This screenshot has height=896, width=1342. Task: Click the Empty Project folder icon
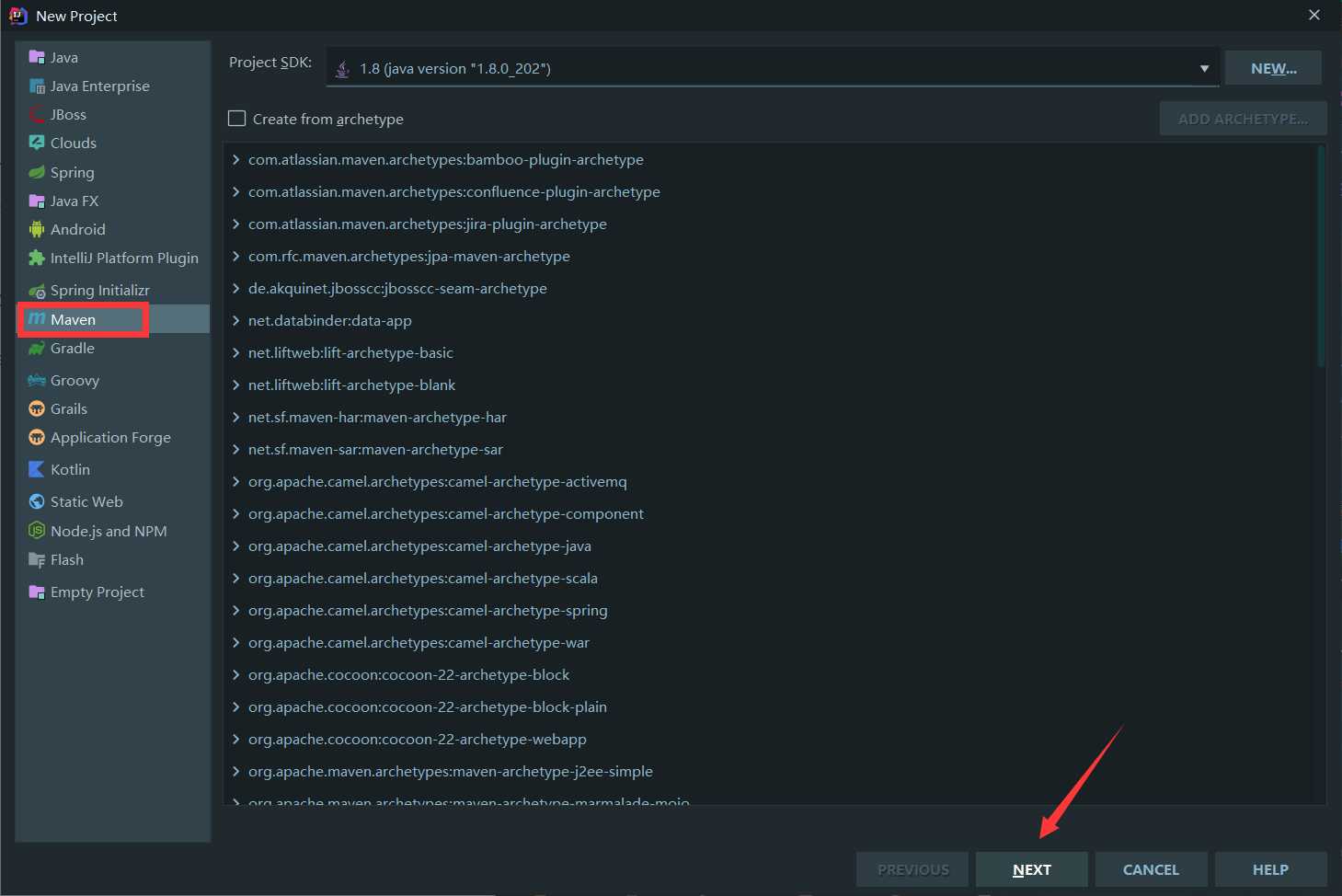point(37,592)
